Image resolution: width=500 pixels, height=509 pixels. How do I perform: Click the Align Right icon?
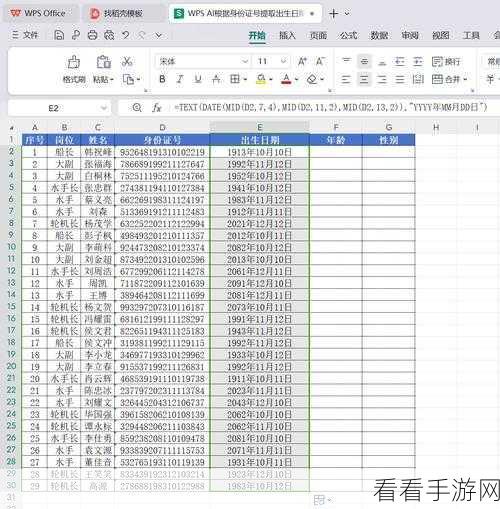coord(382,79)
